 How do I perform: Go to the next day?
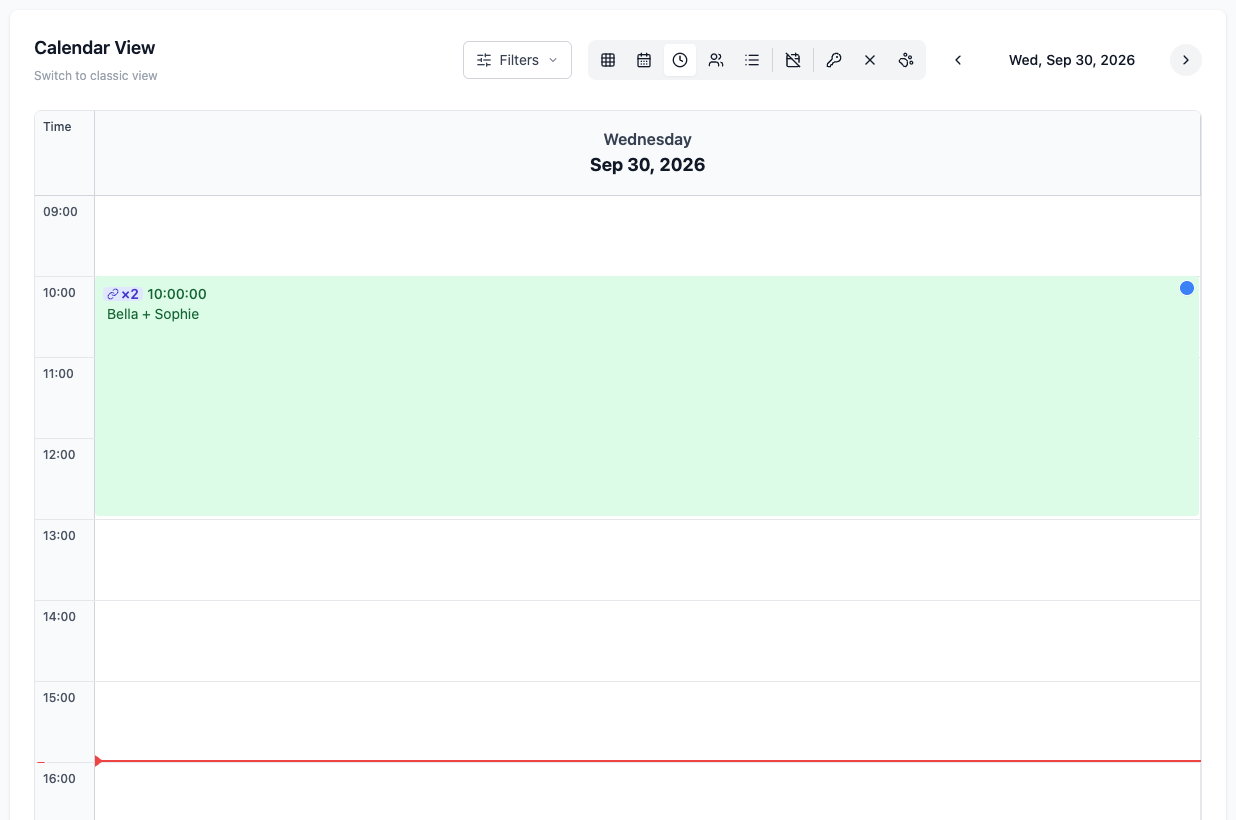click(x=1186, y=60)
